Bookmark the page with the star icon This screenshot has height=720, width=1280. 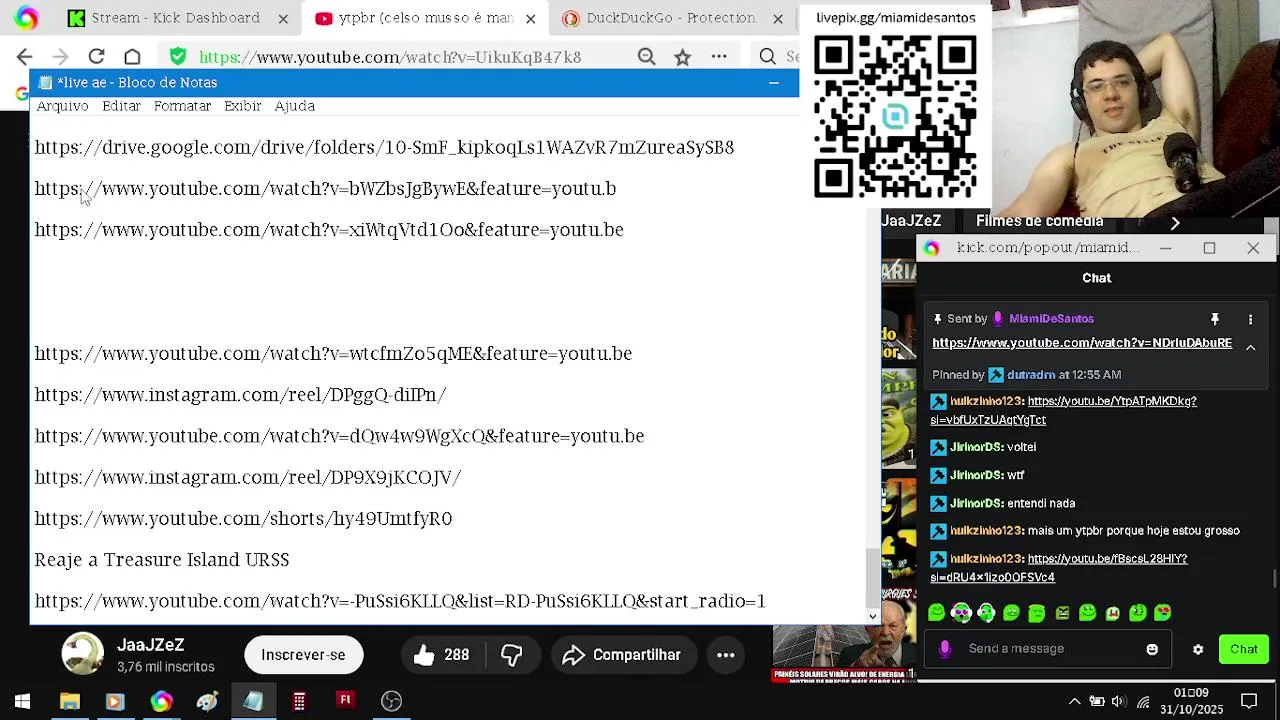click(682, 57)
